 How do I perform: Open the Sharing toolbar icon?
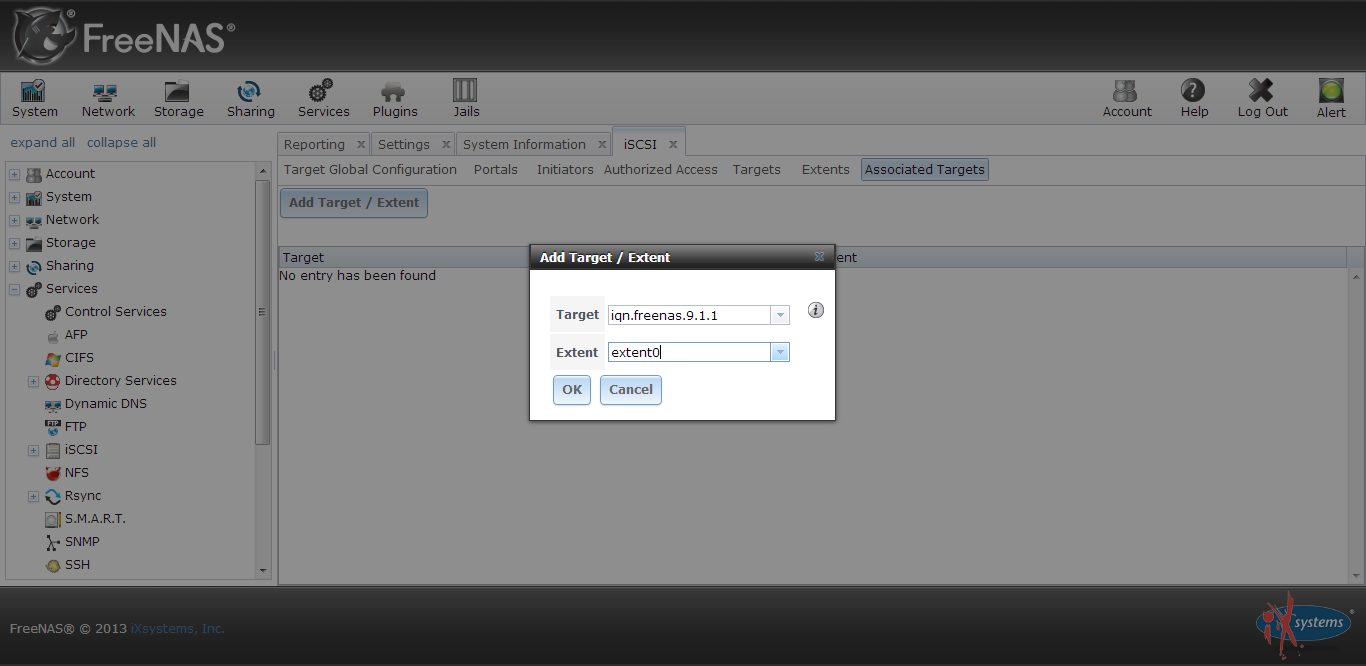(x=250, y=99)
